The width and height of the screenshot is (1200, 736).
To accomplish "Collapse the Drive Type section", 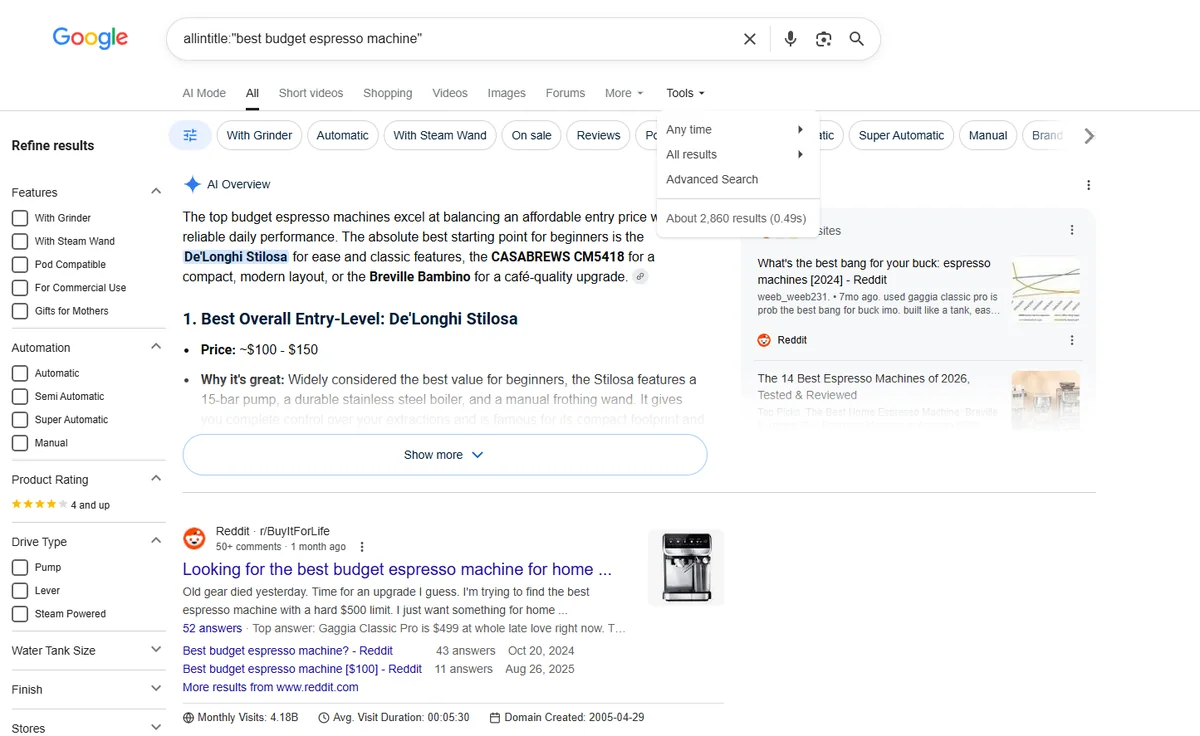I will 156,541.
